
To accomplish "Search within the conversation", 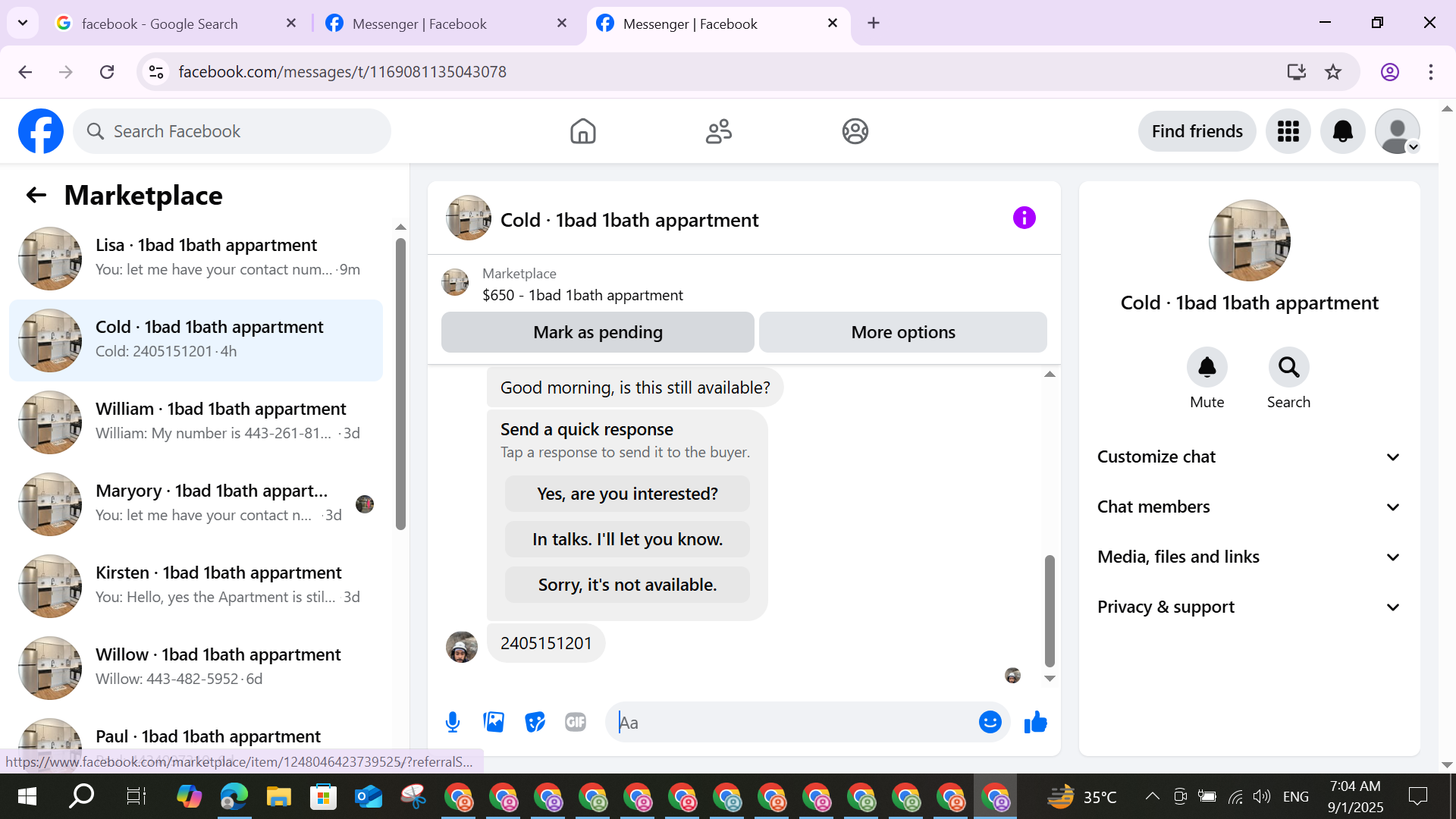I will pos(1288,368).
